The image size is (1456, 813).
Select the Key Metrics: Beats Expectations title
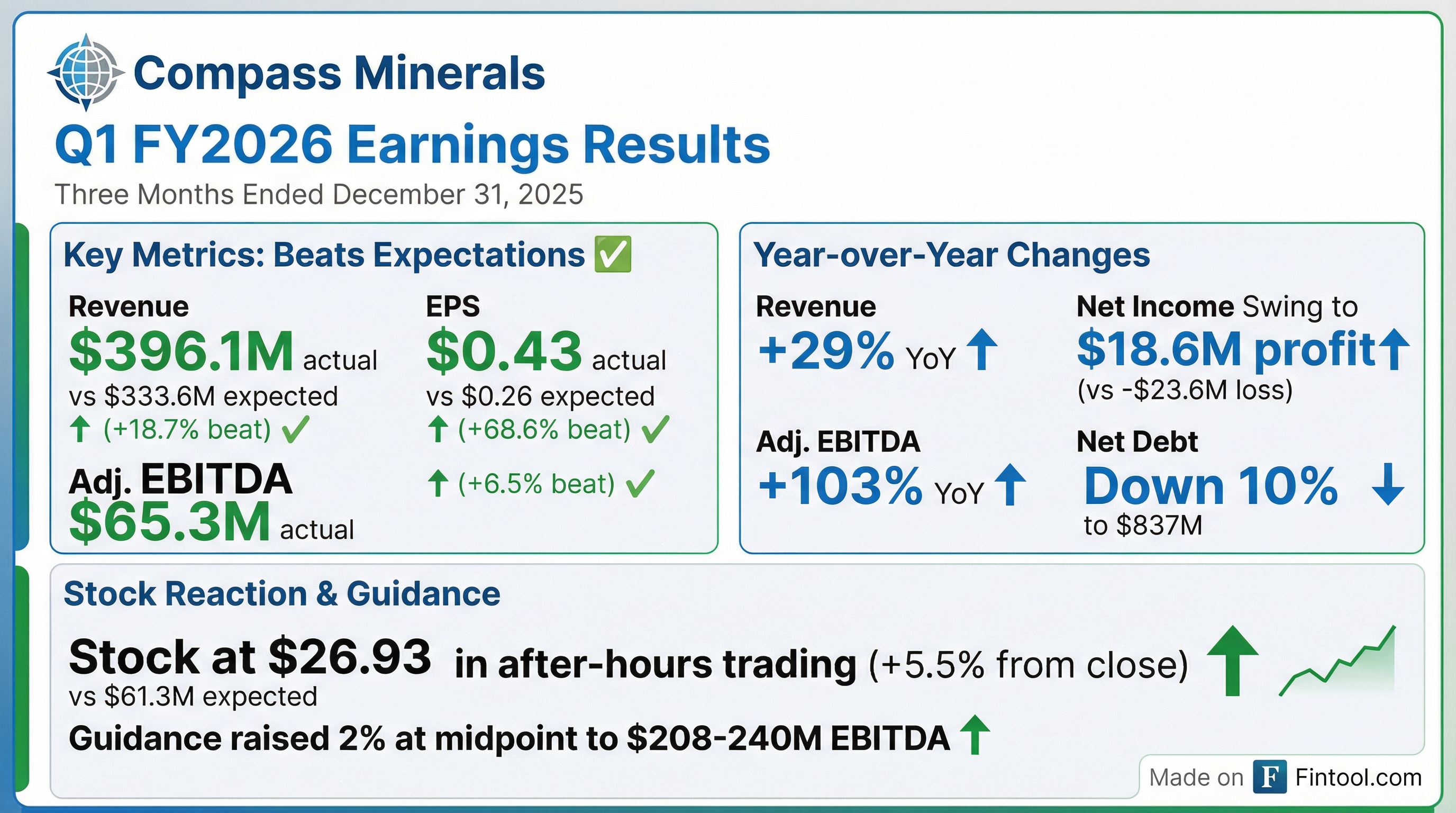pos(324,255)
